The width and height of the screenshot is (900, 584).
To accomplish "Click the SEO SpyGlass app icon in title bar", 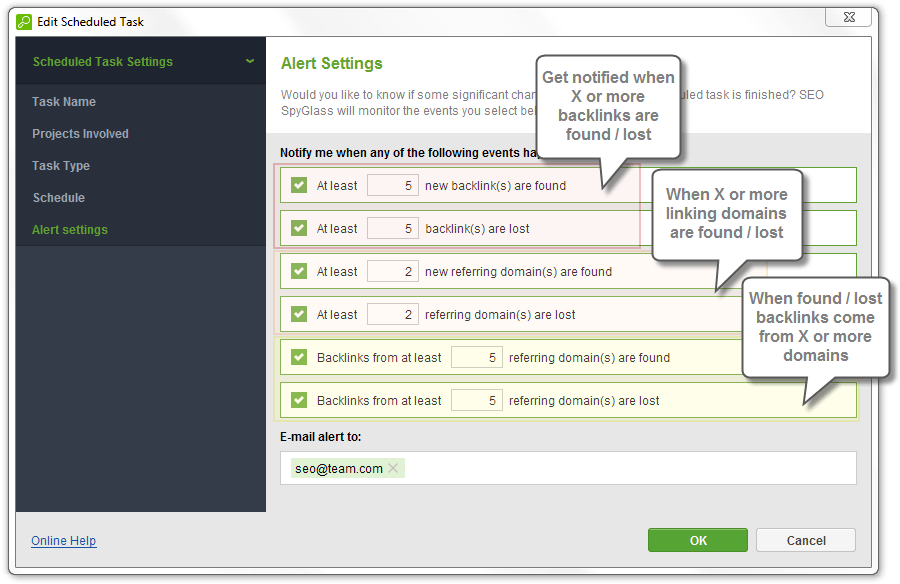I will 24,22.
